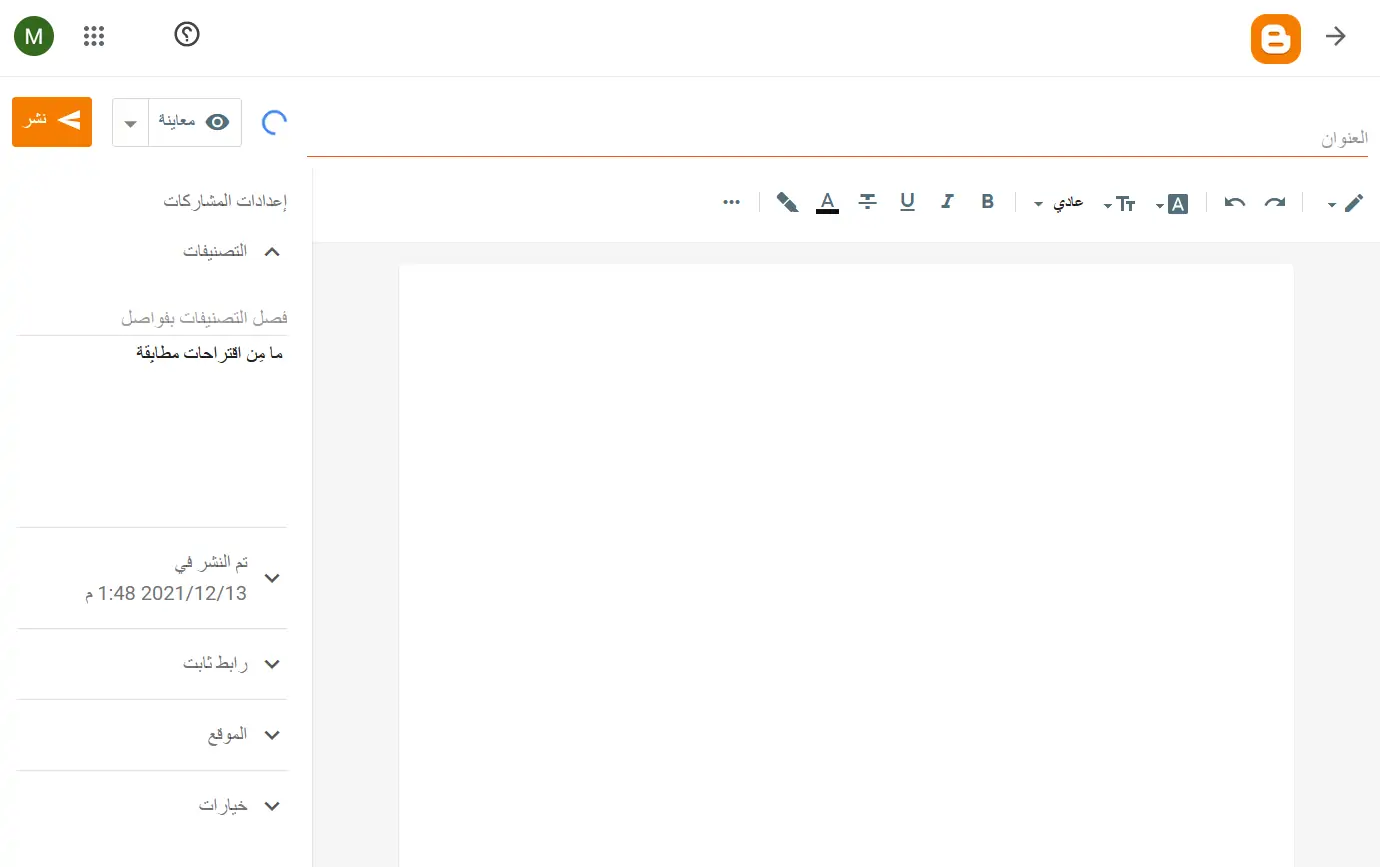Click the Blogger logo icon
The image size is (1380, 867).
1275,39
